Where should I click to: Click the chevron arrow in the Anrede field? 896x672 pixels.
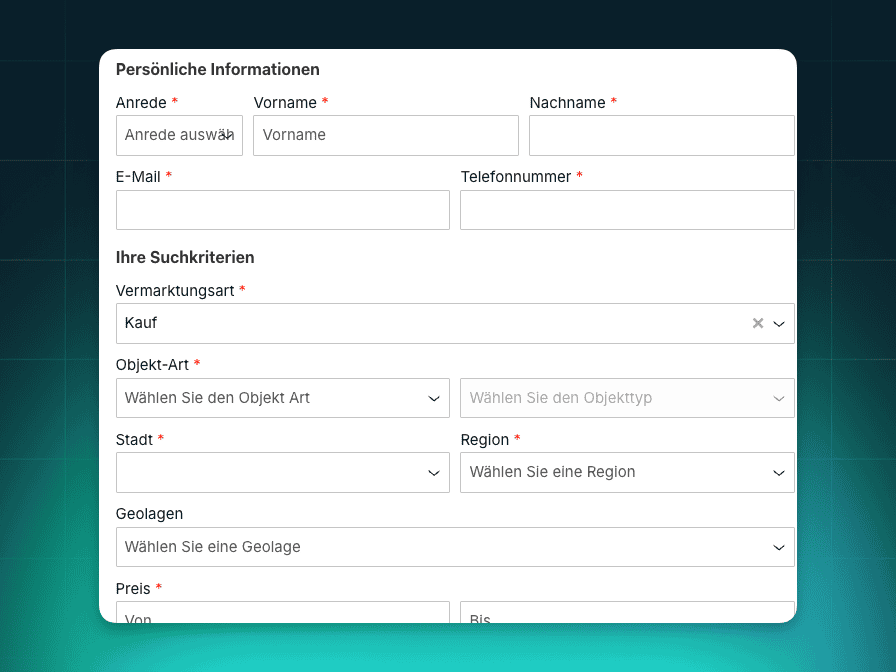[229, 135]
